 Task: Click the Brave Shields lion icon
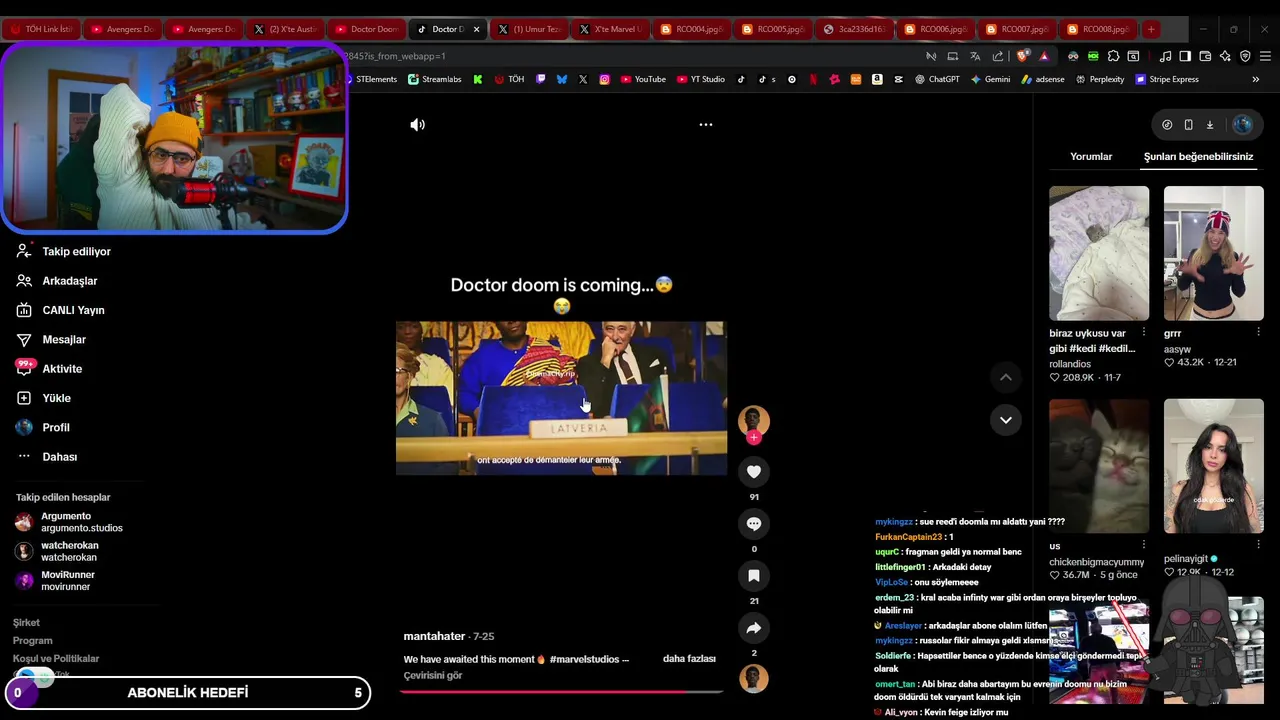tap(1022, 56)
